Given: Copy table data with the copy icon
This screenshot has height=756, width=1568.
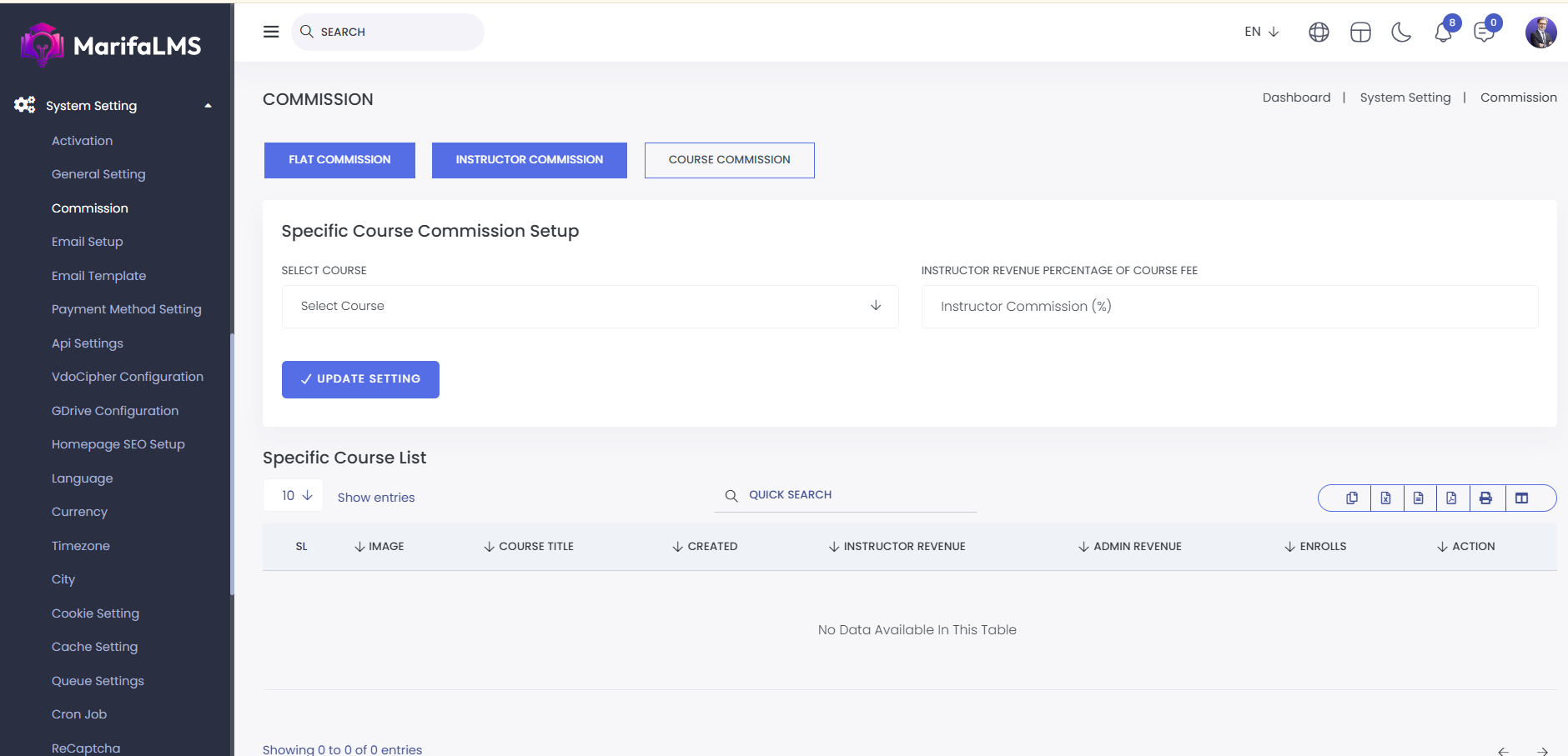Looking at the screenshot, I should [1351, 498].
